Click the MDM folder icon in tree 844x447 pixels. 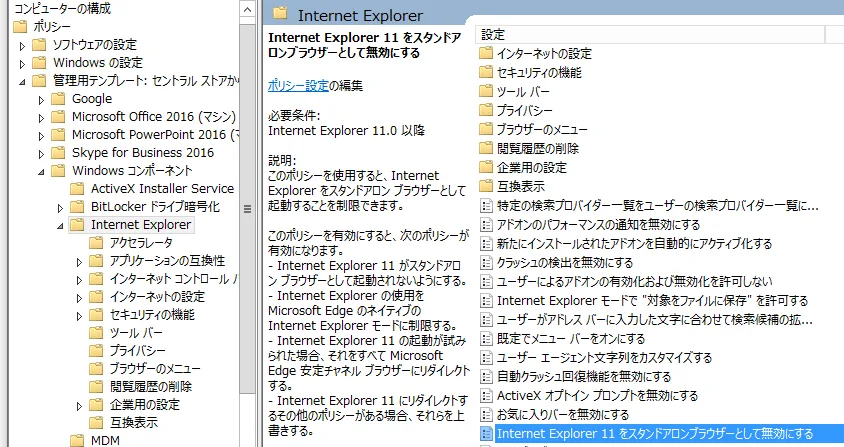pyautogui.click(x=77, y=440)
